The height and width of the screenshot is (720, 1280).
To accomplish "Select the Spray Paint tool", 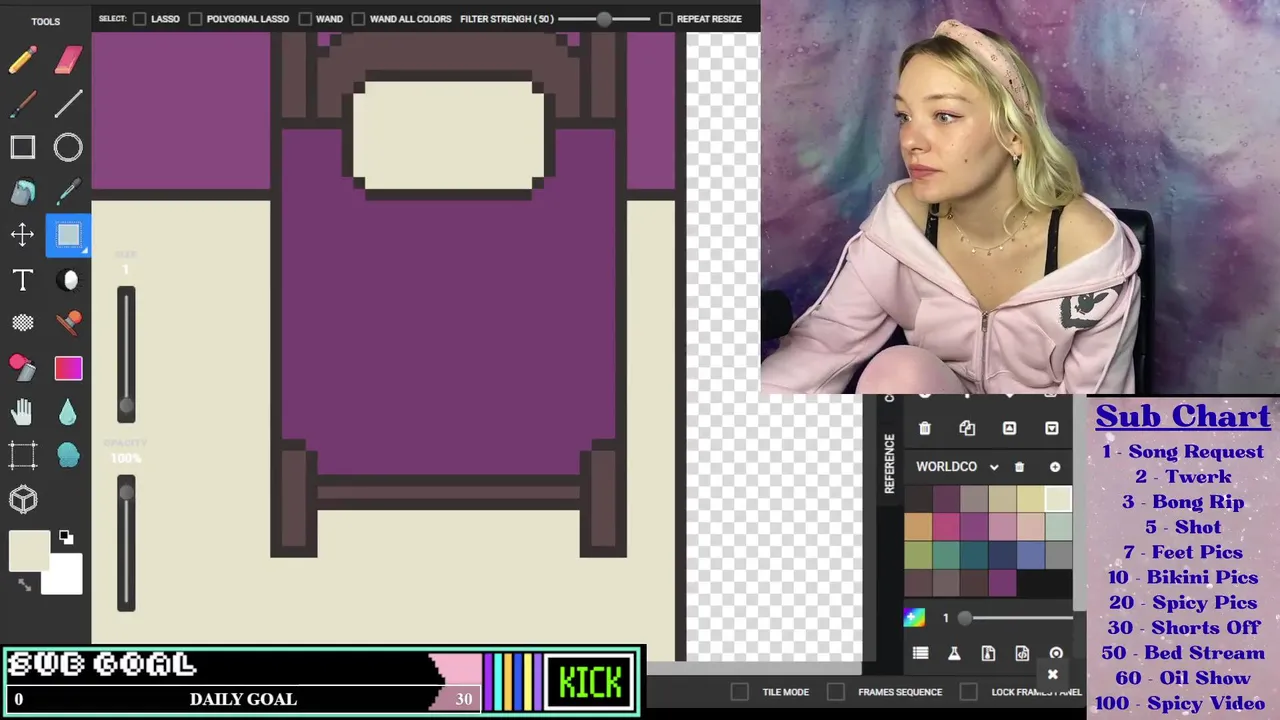I will click(22, 367).
